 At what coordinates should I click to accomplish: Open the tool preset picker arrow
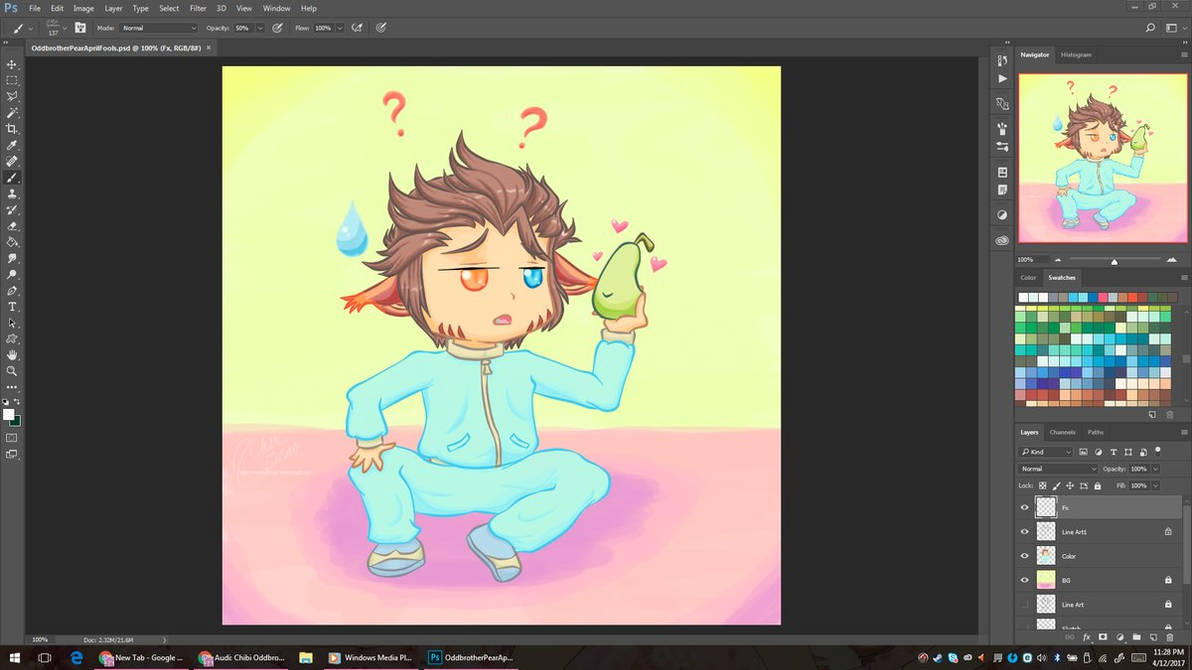(30, 28)
